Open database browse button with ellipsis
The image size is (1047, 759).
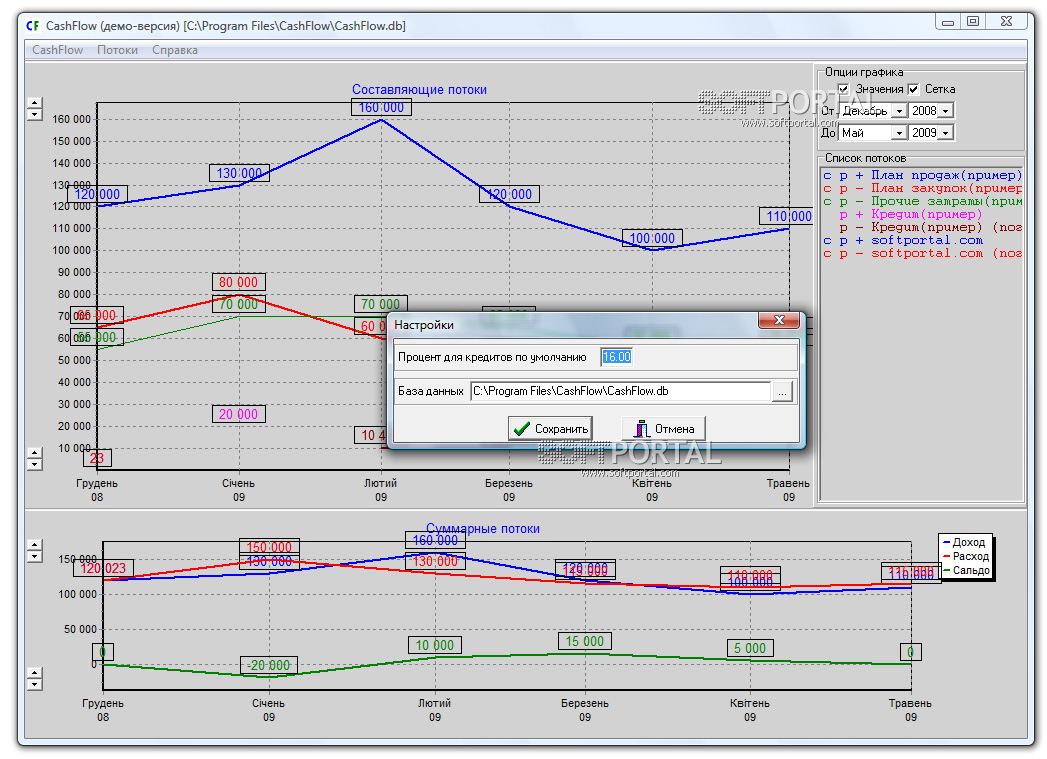pos(782,392)
